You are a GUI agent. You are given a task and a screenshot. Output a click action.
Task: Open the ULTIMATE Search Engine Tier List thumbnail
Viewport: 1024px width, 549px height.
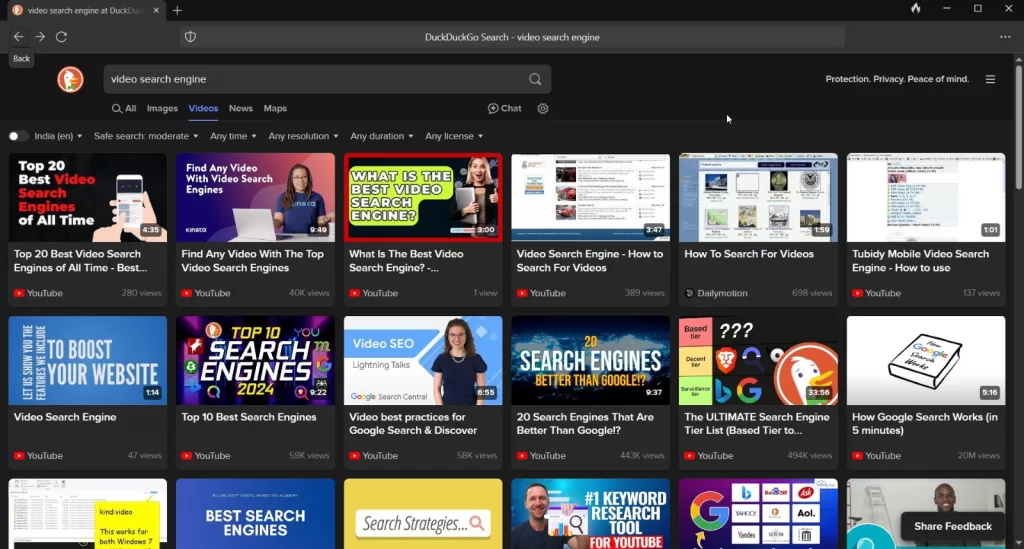pyautogui.click(x=758, y=360)
